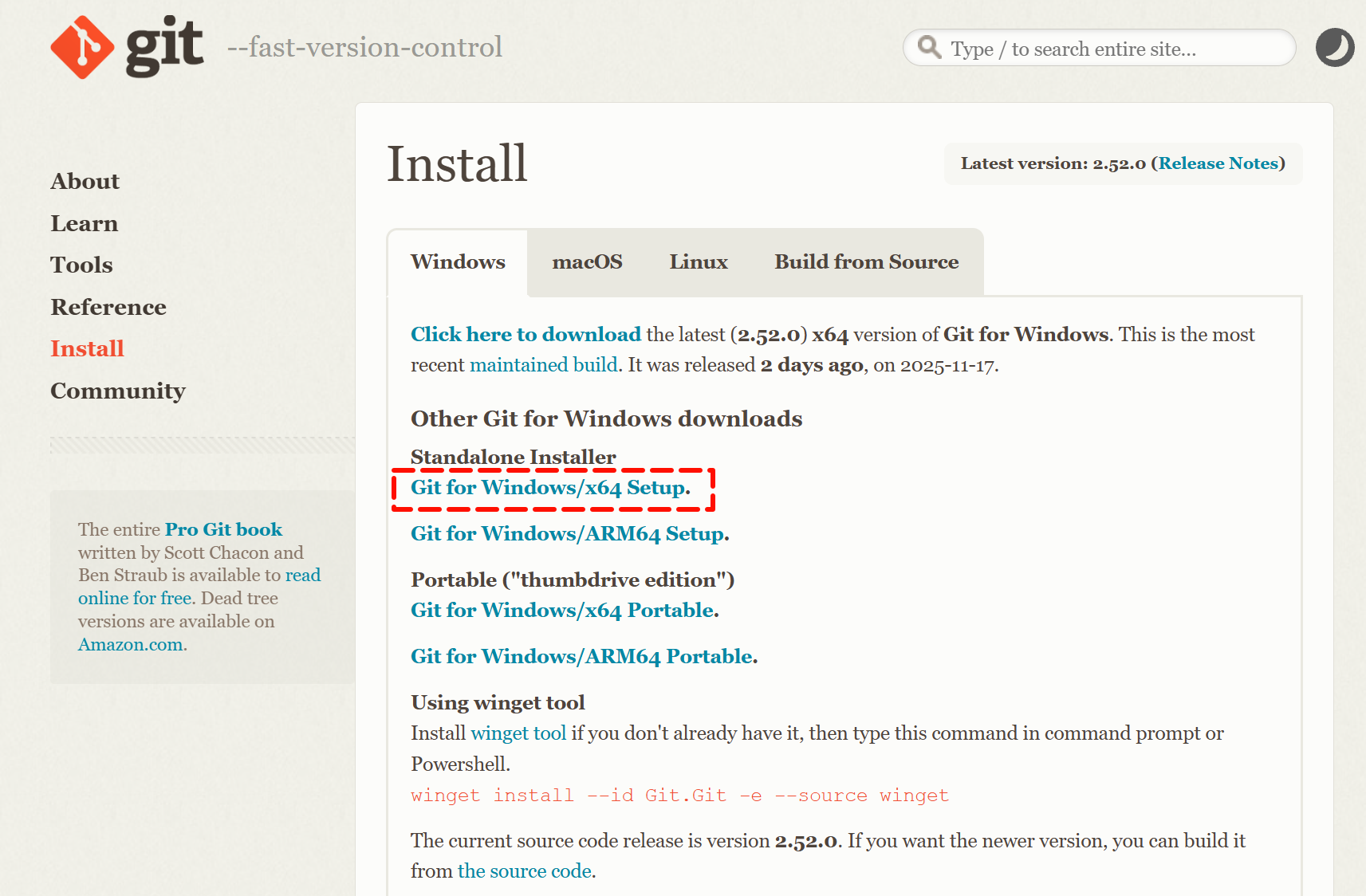
Task: Download Git for Windows/x64 Portable
Action: (x=563, y=611)
